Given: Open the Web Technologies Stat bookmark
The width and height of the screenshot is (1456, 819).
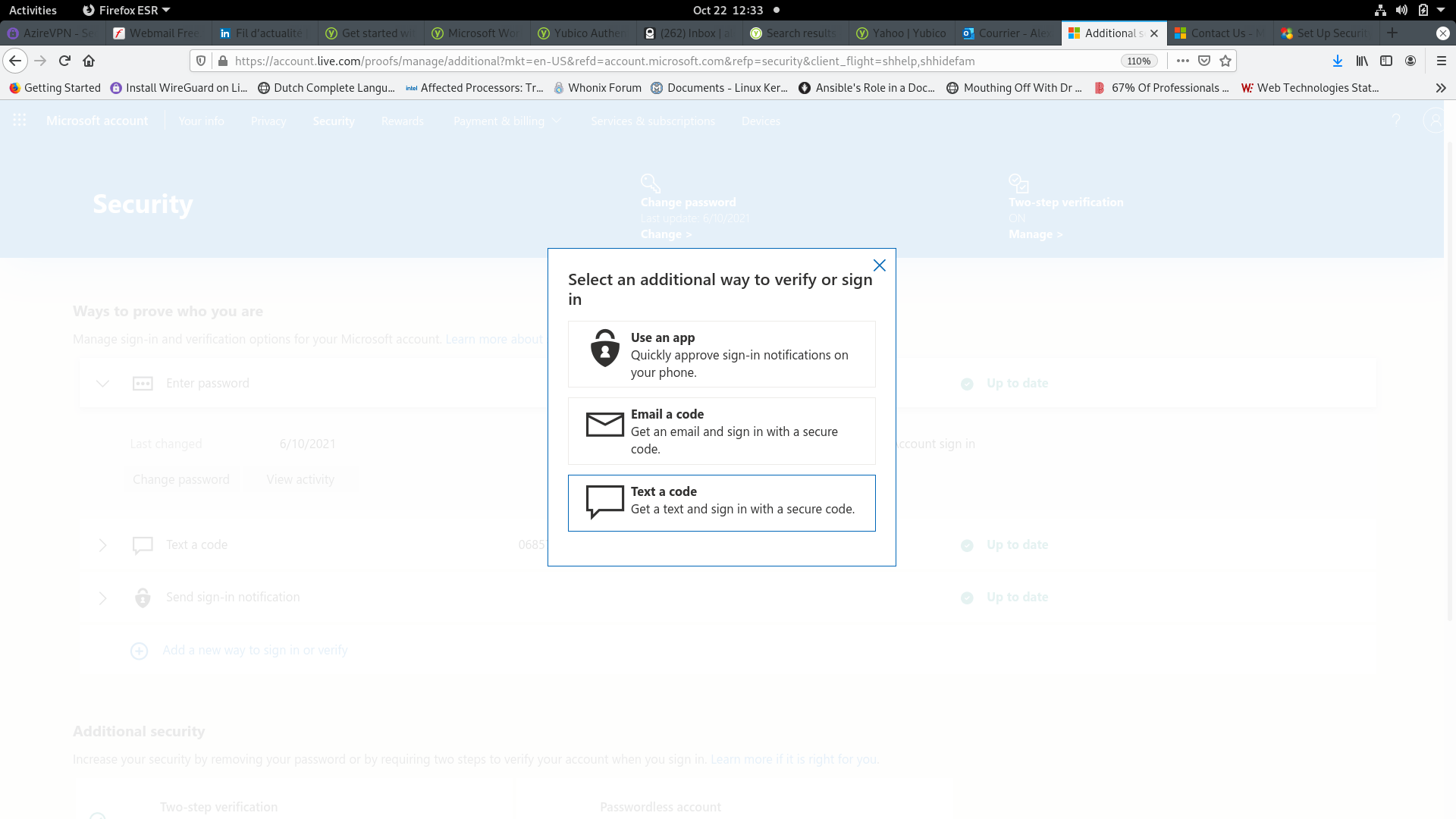Looking at the screenshot, I should tap(1310, 88).
